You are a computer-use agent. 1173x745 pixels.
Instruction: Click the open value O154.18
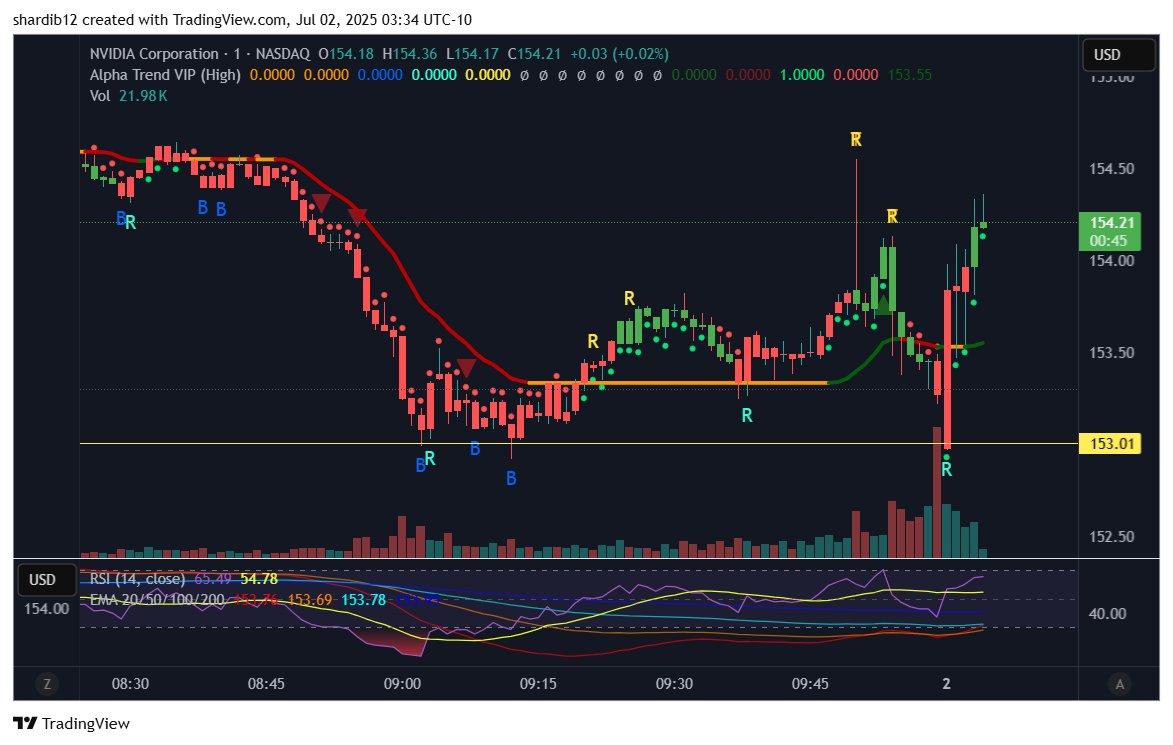tap(346, 54)
